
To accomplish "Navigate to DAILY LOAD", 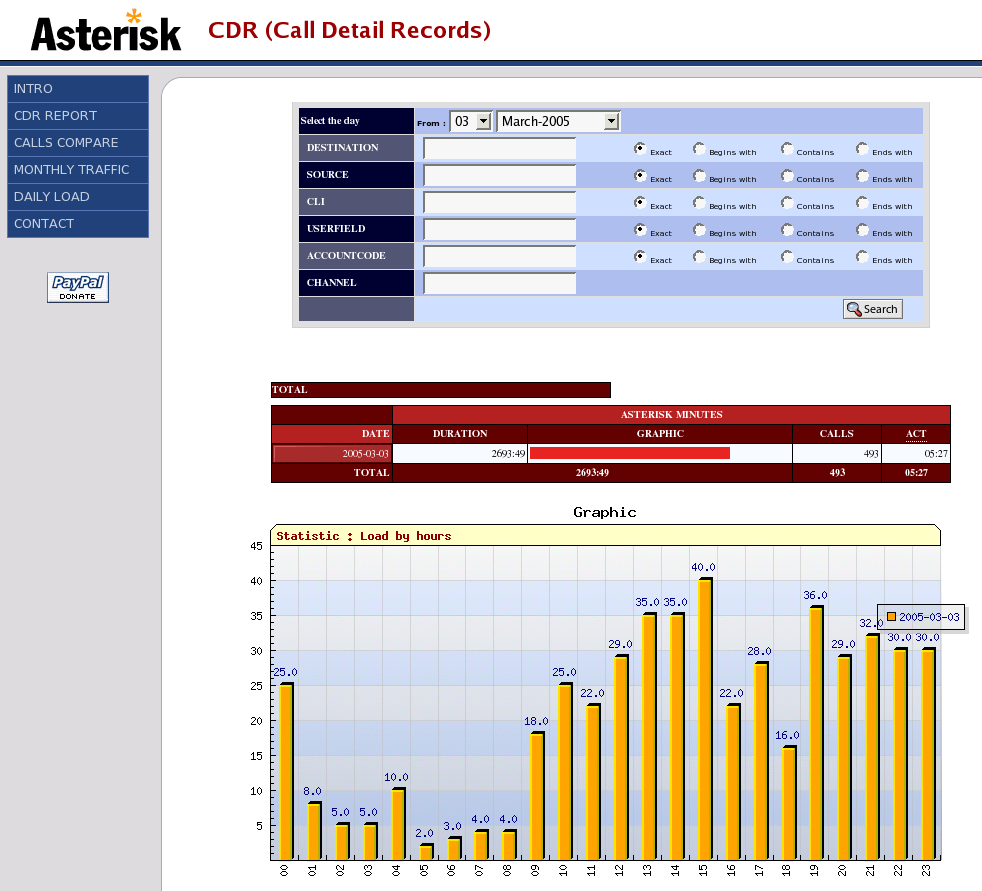I will pyautogui.click(x=78, y=197).
